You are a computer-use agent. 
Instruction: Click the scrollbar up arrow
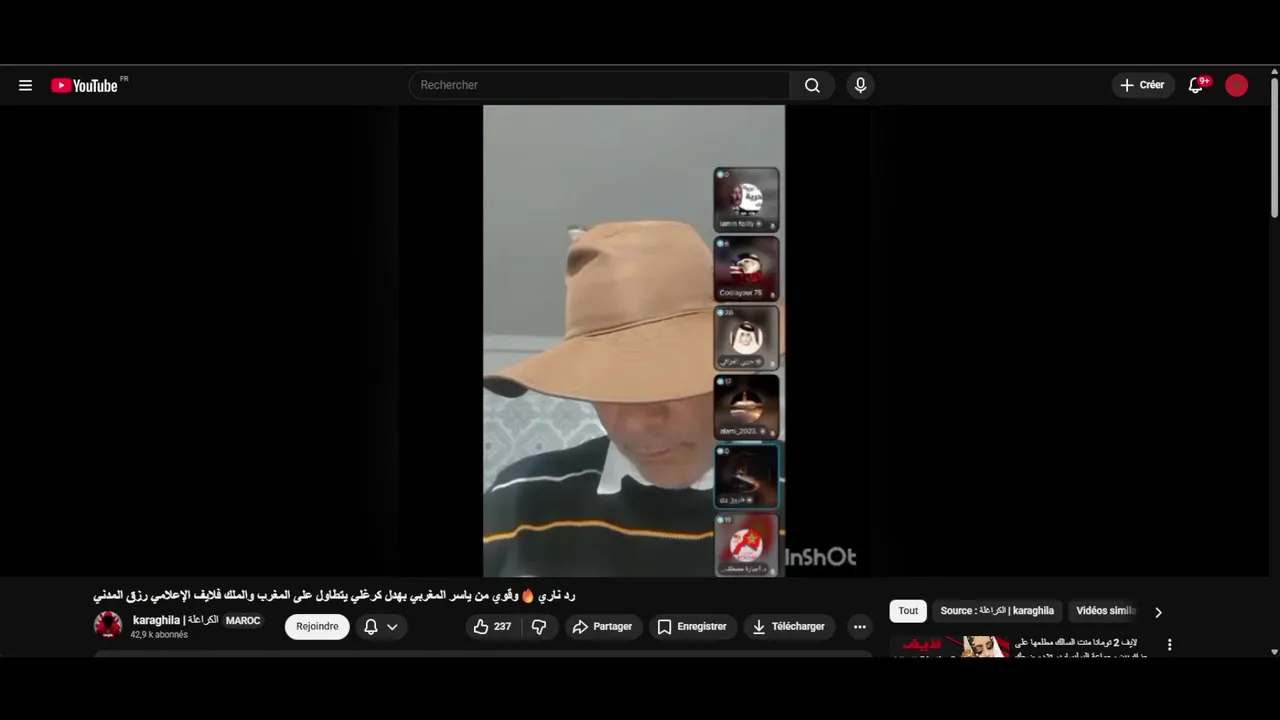pyautogui.click(x=1274, y=72)
